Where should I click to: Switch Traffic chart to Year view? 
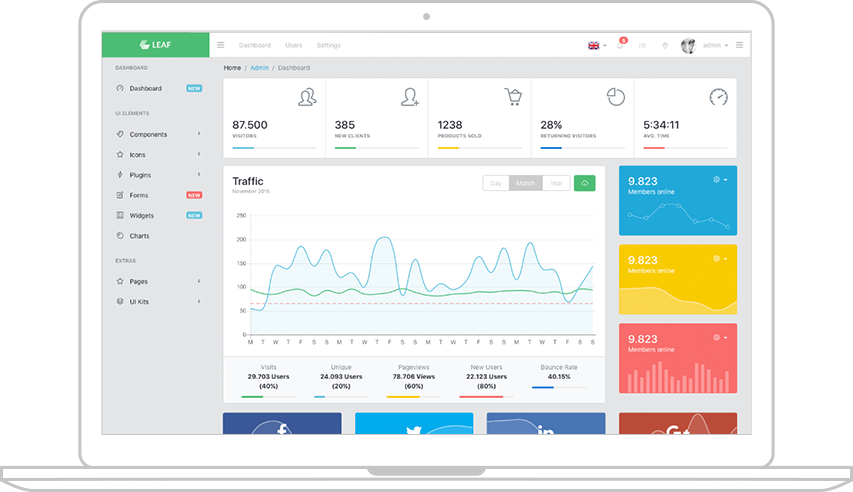[556, 183]
